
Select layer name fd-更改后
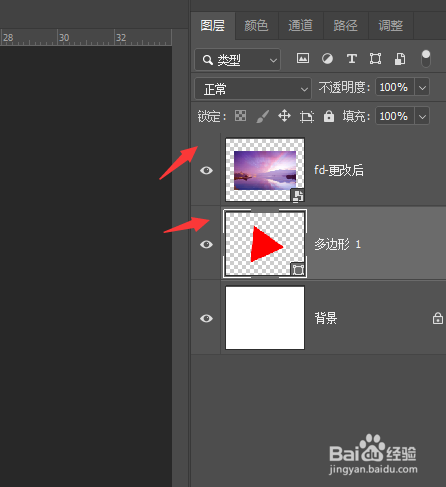tap(339, 170)
